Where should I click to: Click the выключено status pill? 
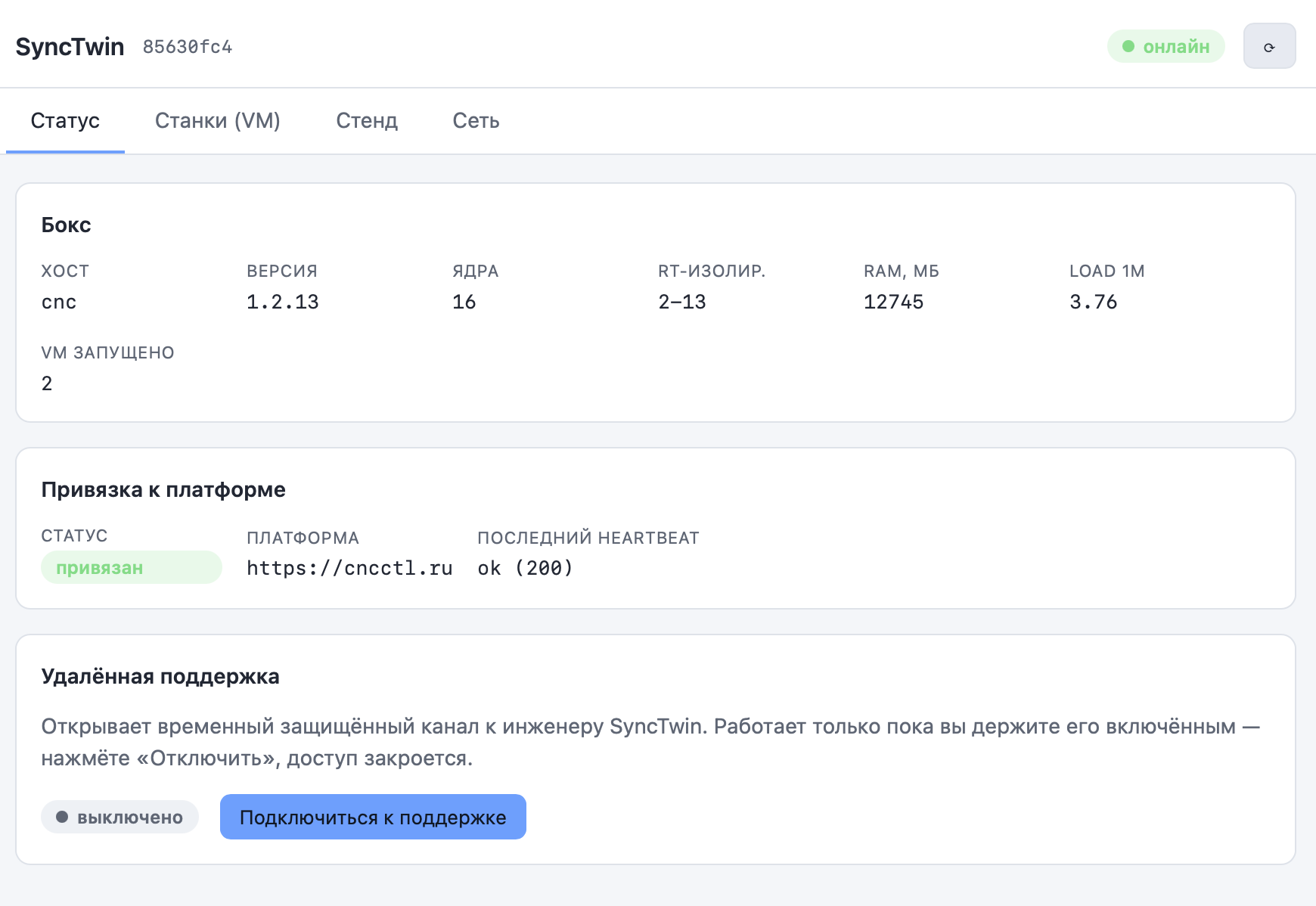click(119, 817)
